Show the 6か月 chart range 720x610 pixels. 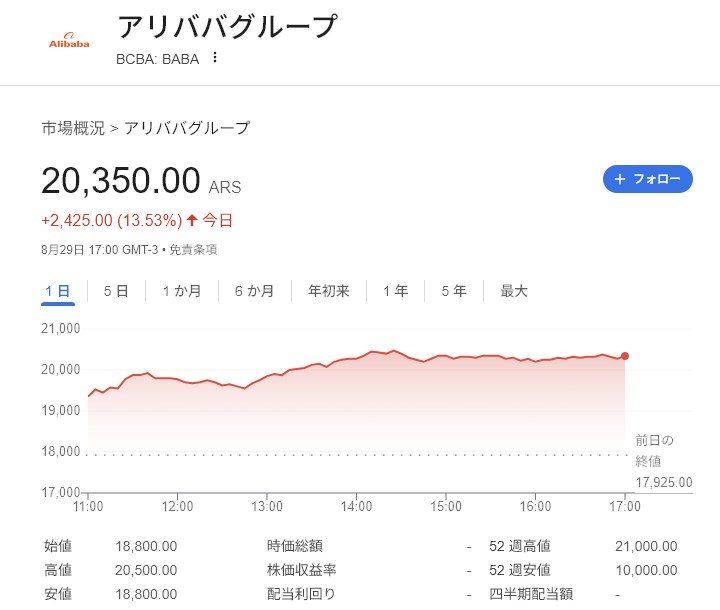[254, 291]
